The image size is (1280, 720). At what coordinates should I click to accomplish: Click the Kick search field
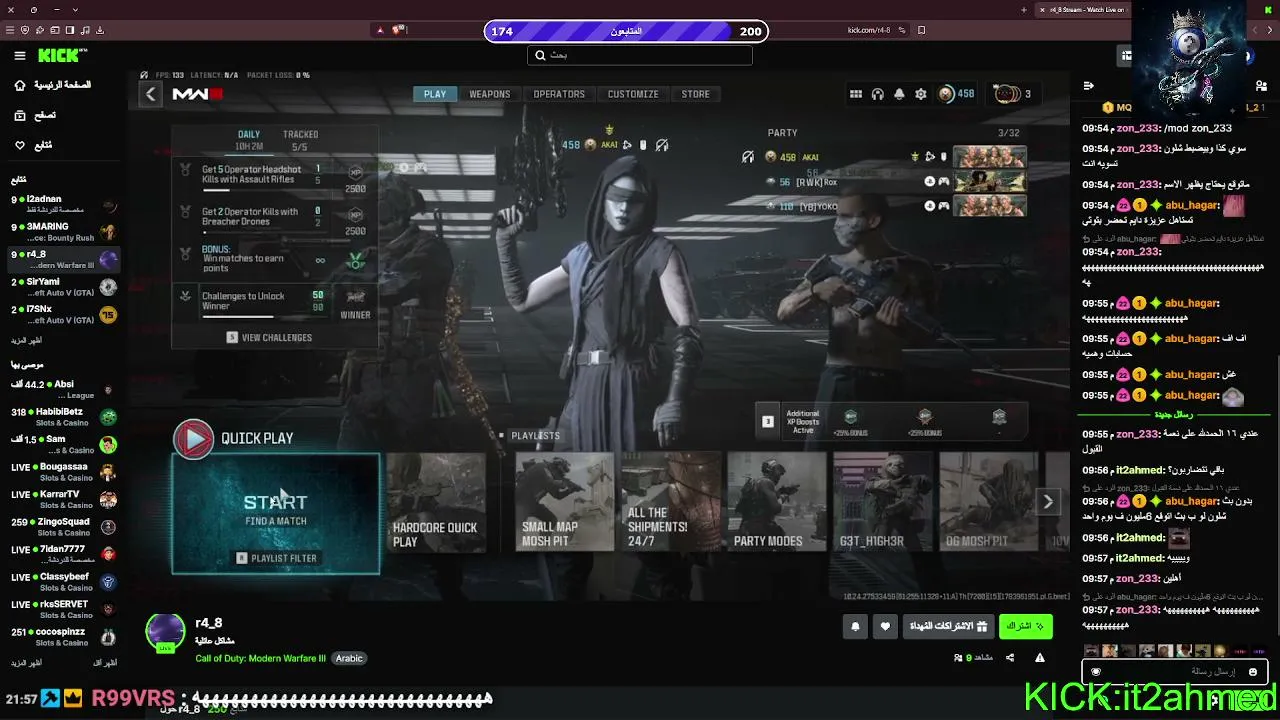coord(640,55)
